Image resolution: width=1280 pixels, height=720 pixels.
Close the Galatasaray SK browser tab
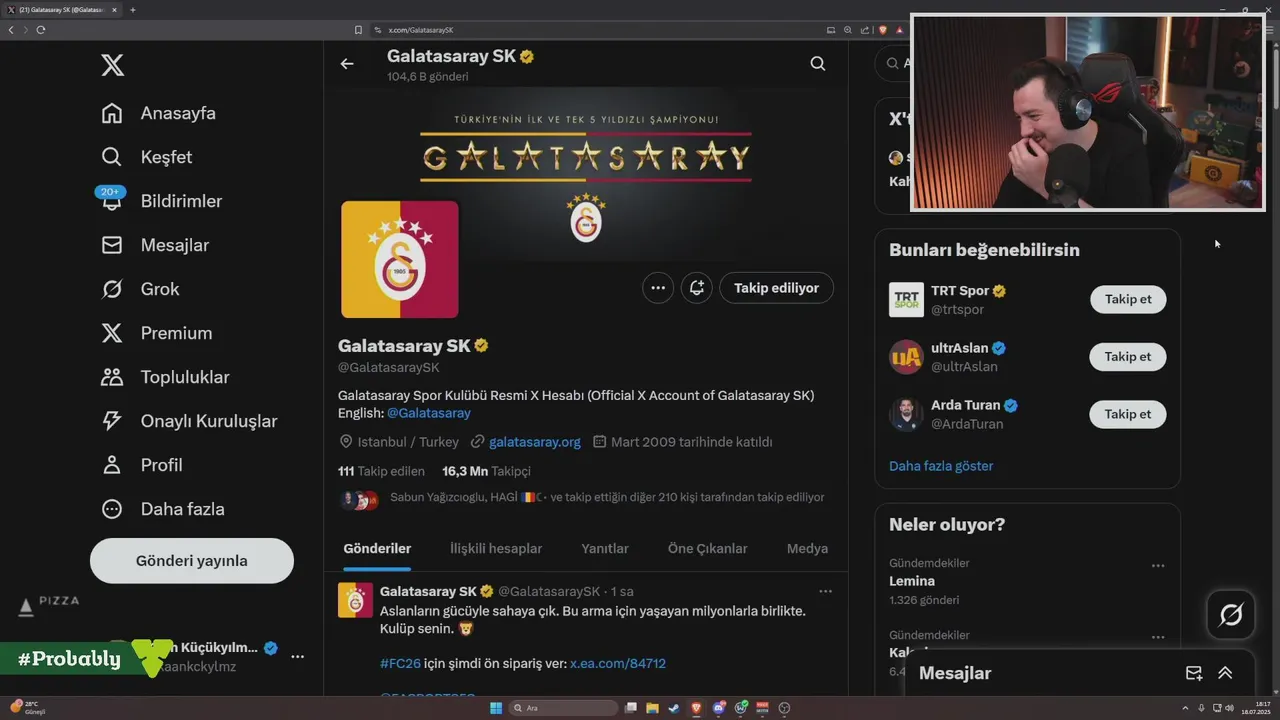click(x=115, y=10)
